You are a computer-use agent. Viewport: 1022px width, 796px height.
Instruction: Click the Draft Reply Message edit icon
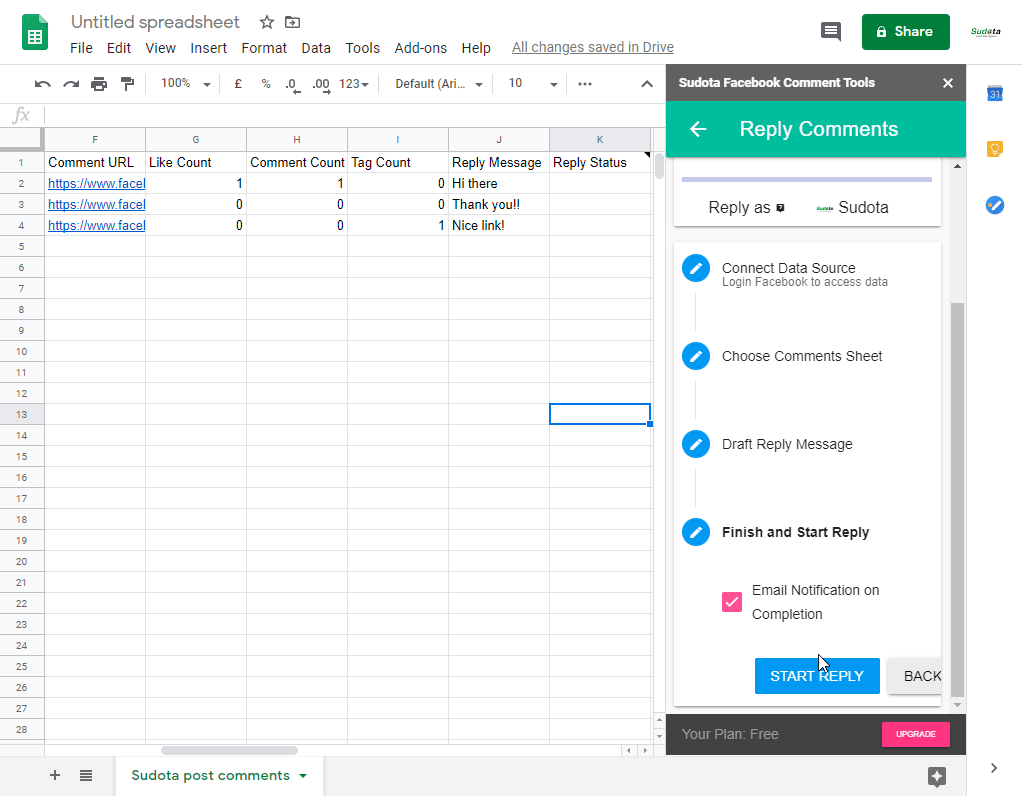[x=696, y=444]
